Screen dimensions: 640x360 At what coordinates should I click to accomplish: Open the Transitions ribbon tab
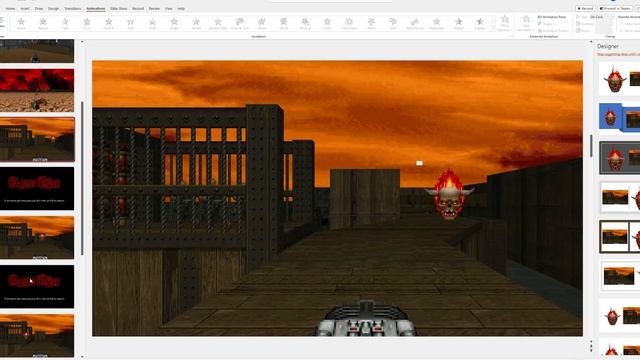(x=73, y=9)
